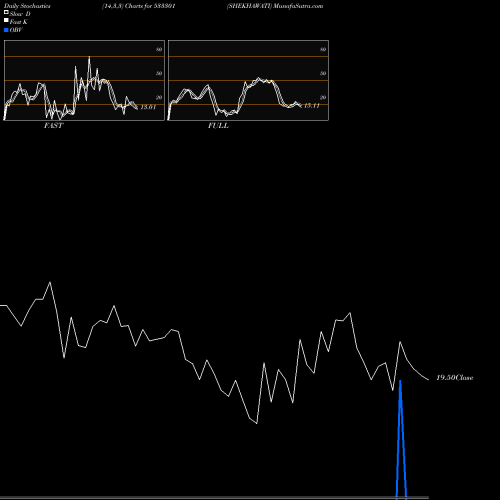Click the Slow D legend swatch
500x500 pixels.
tap(6, 12)
